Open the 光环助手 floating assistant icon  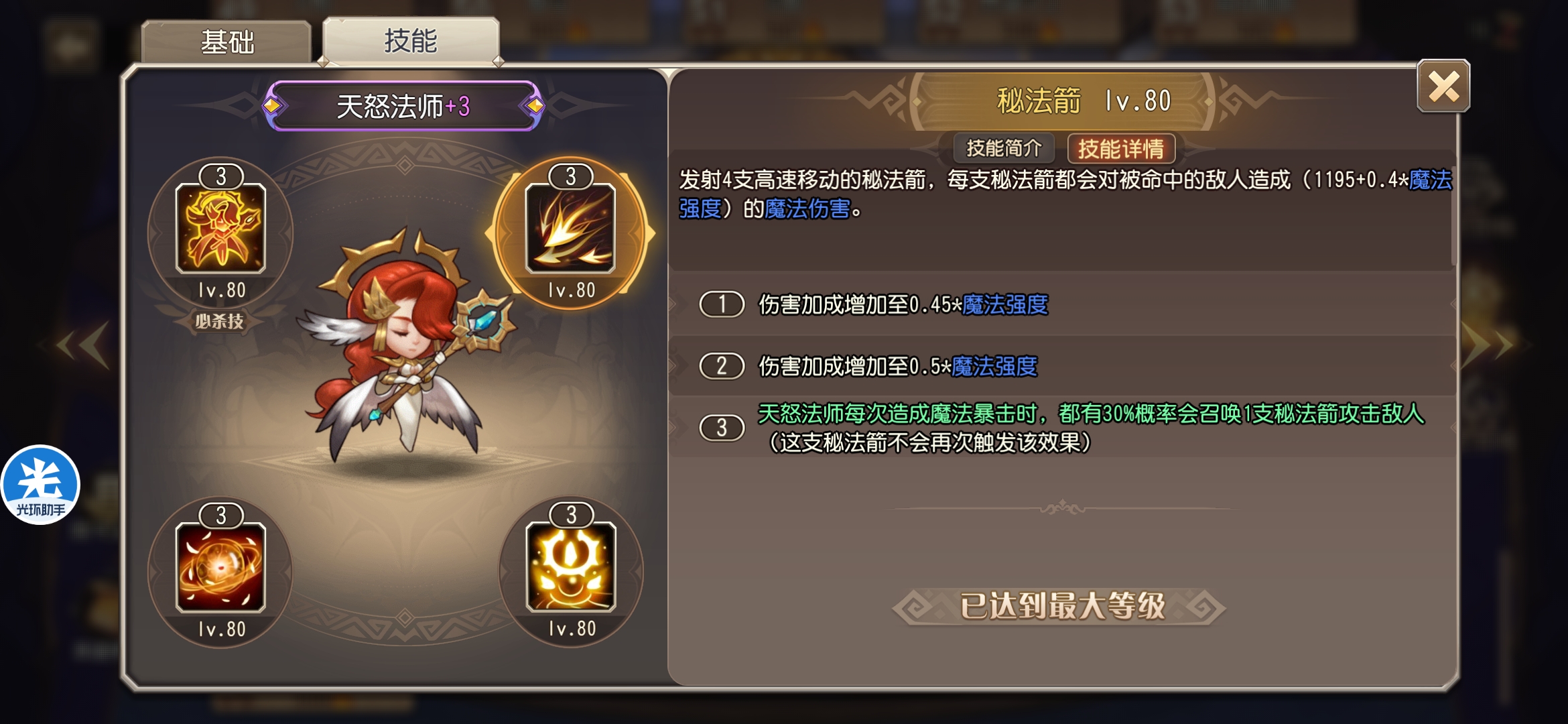tap(41, 485)
